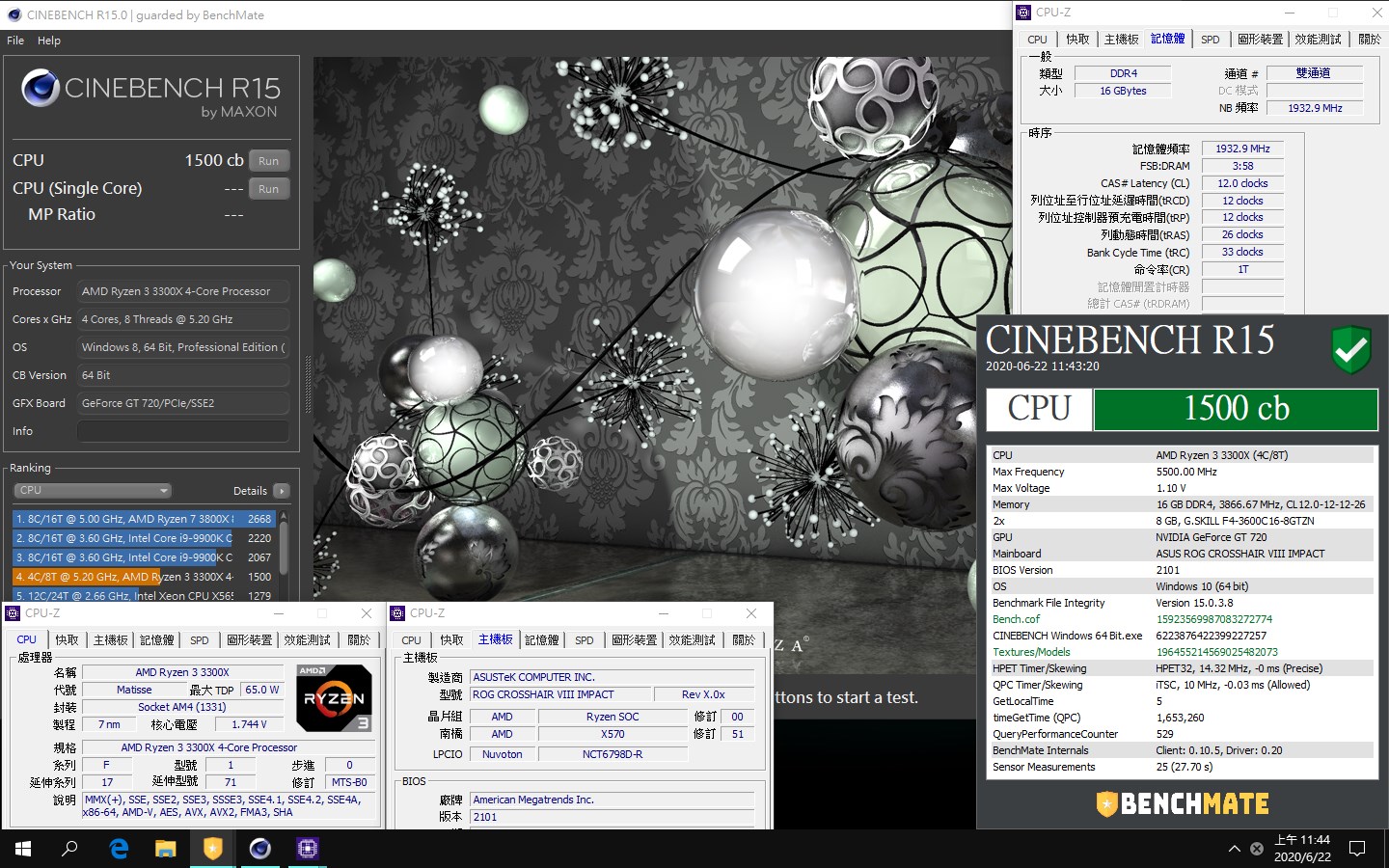Click the Textures/Models link in BenchMate
This screenshot has width=1389, height=868.
(1031, 652)
